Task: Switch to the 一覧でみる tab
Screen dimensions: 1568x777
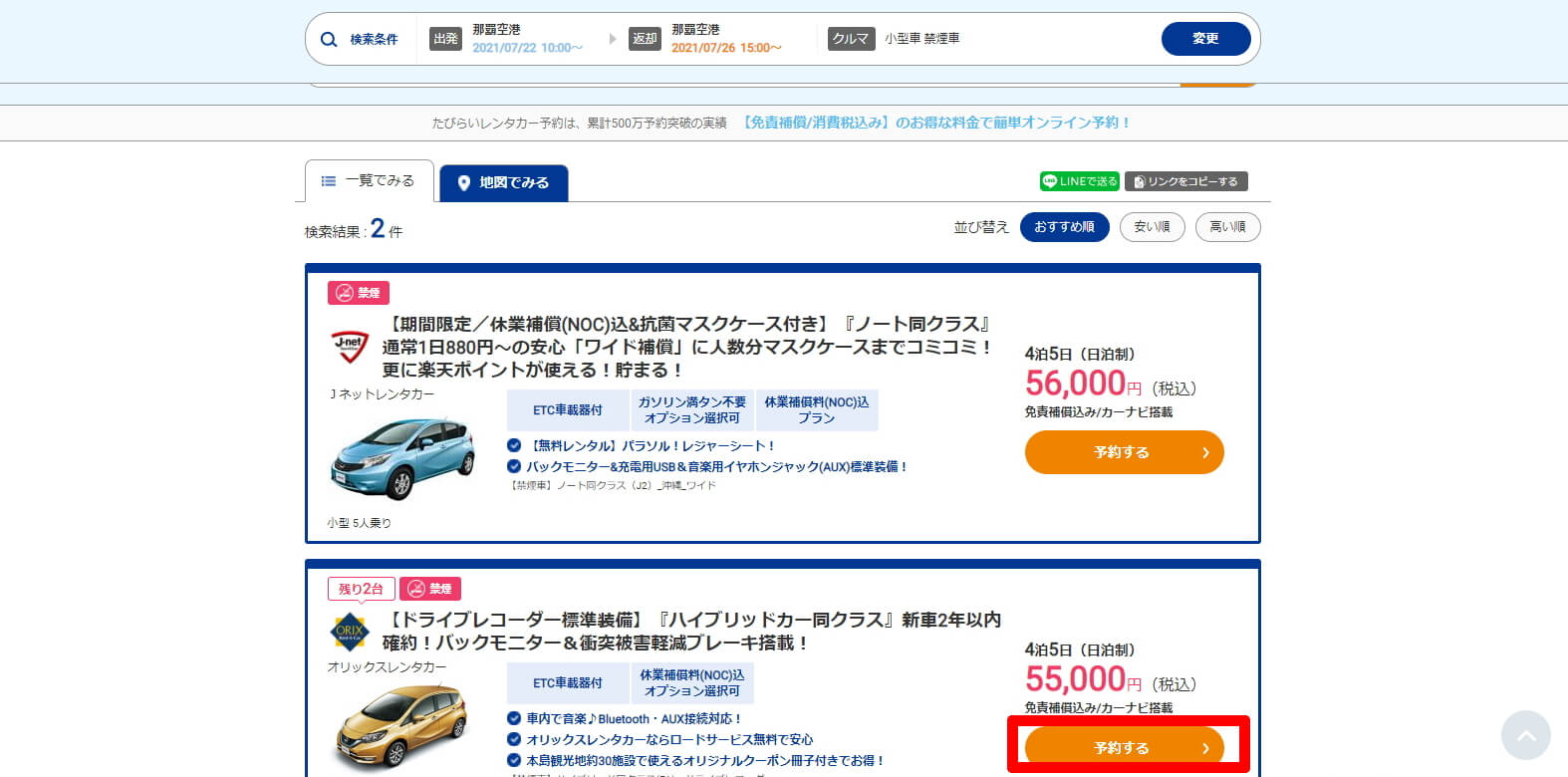Action: [369, 181]
